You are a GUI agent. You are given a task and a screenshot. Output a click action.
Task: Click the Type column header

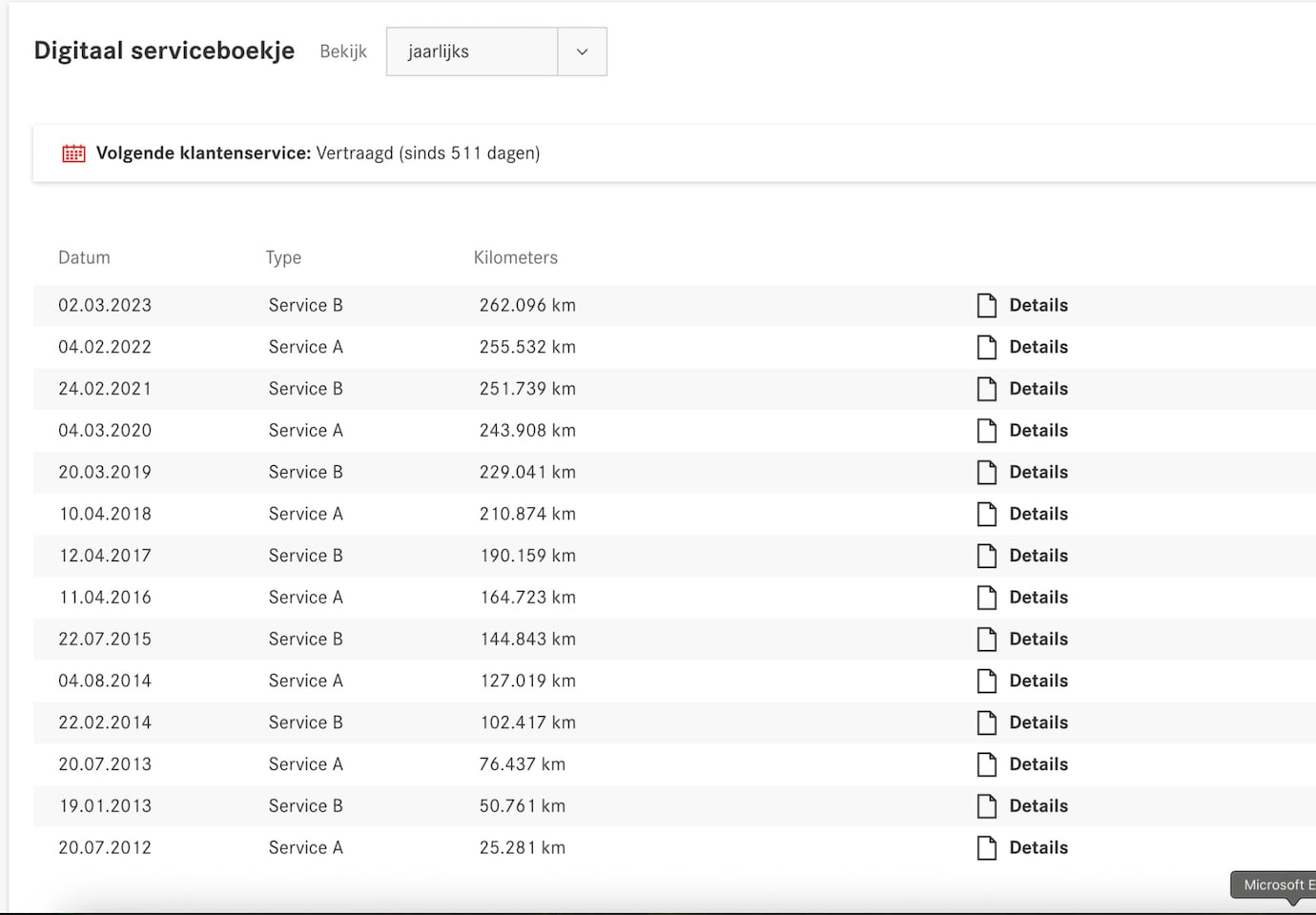coord(283,257)
